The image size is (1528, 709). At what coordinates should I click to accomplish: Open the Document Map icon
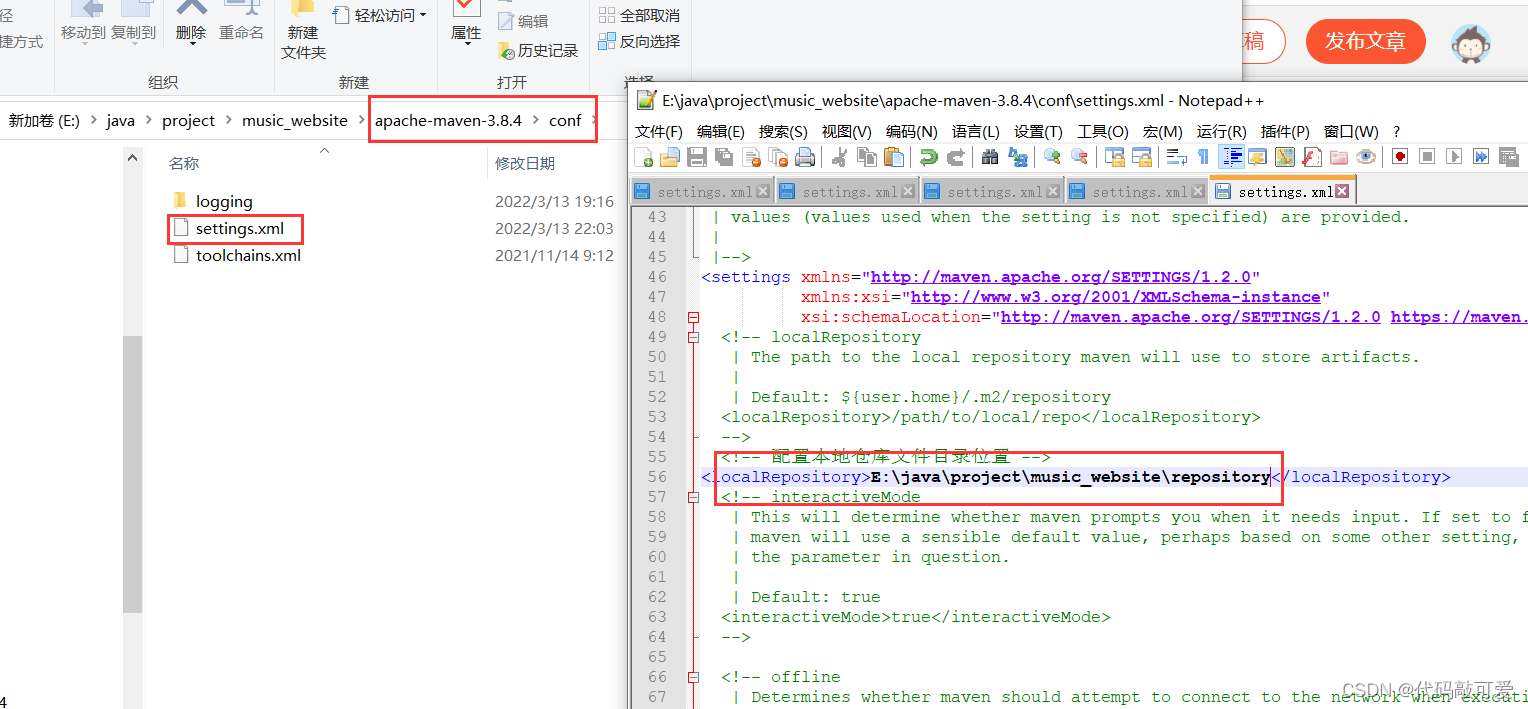point(1285,157)
